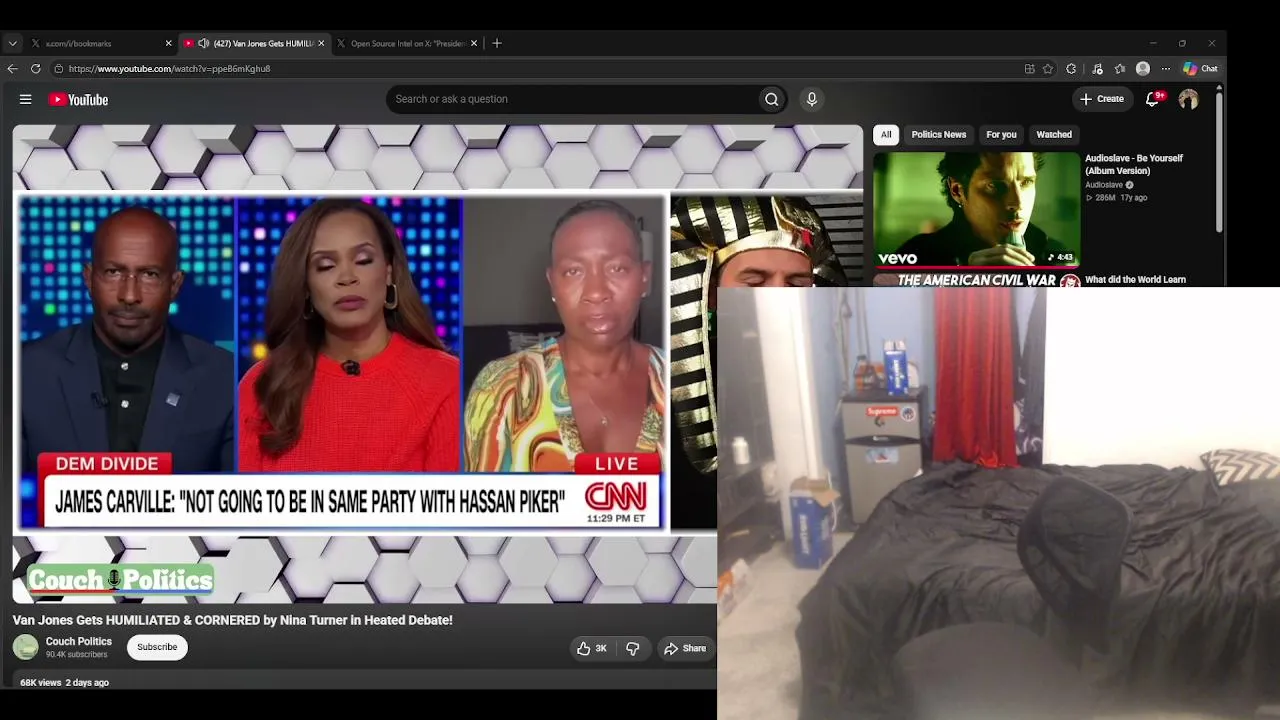Image resolution: width=1280 pixels, height=720 pixels.
Task: Open the Audioslave video thumbnail
Action: pos(977,209)
